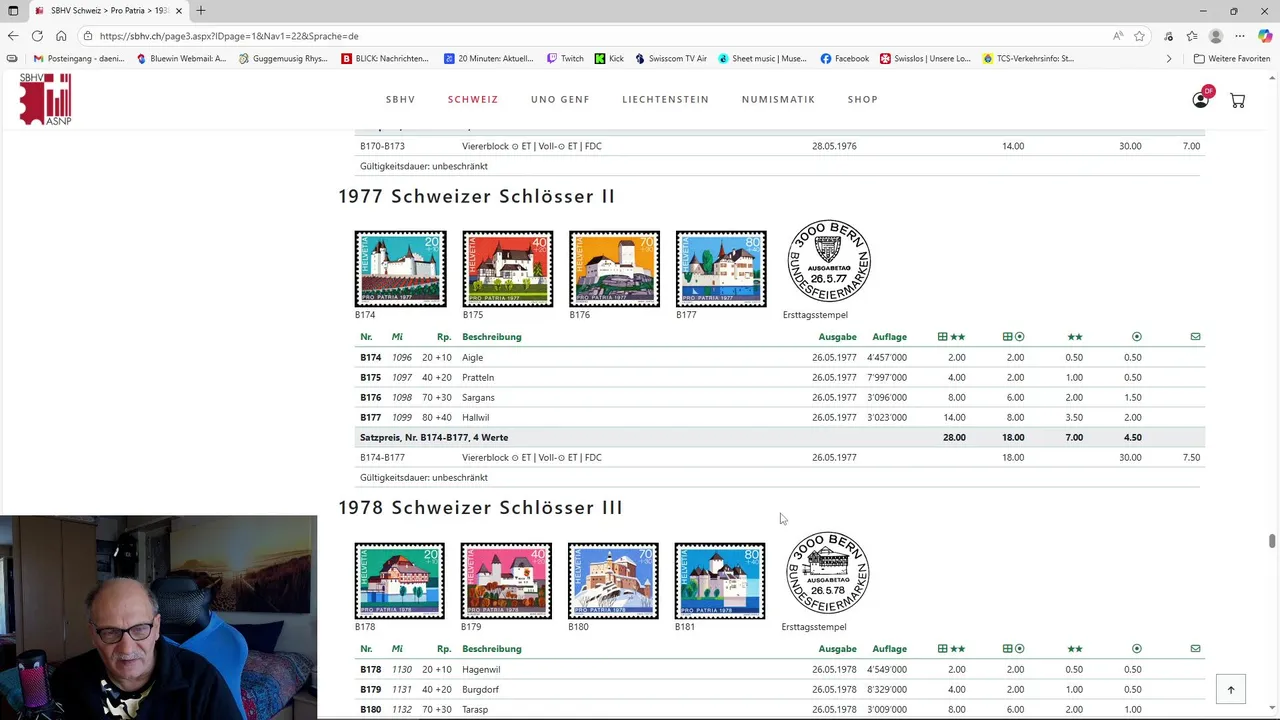Open the Swisslos bookmark

click(925, 59)
